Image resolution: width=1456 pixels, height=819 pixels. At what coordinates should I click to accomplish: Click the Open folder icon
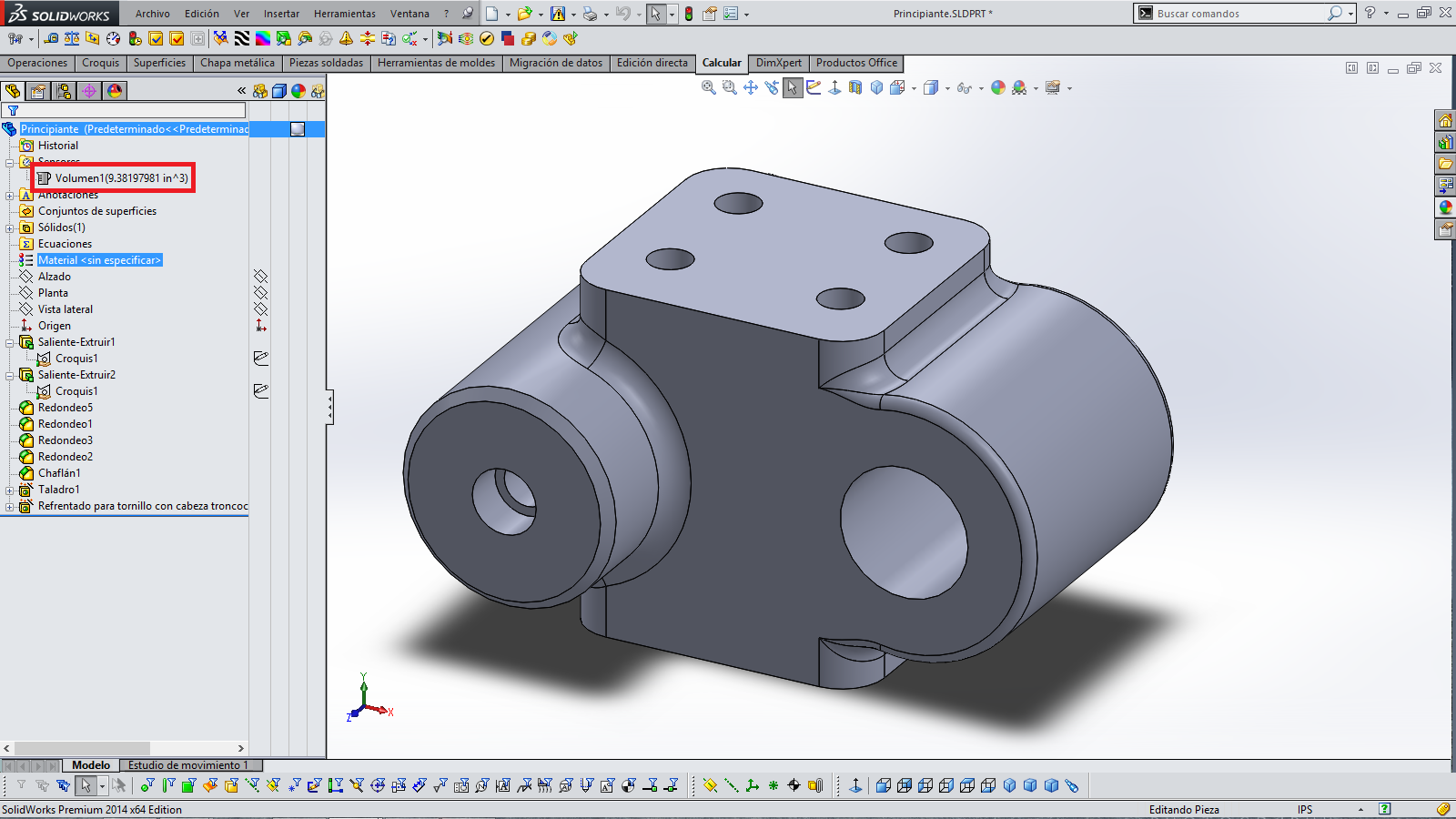[x=524, y=14]
